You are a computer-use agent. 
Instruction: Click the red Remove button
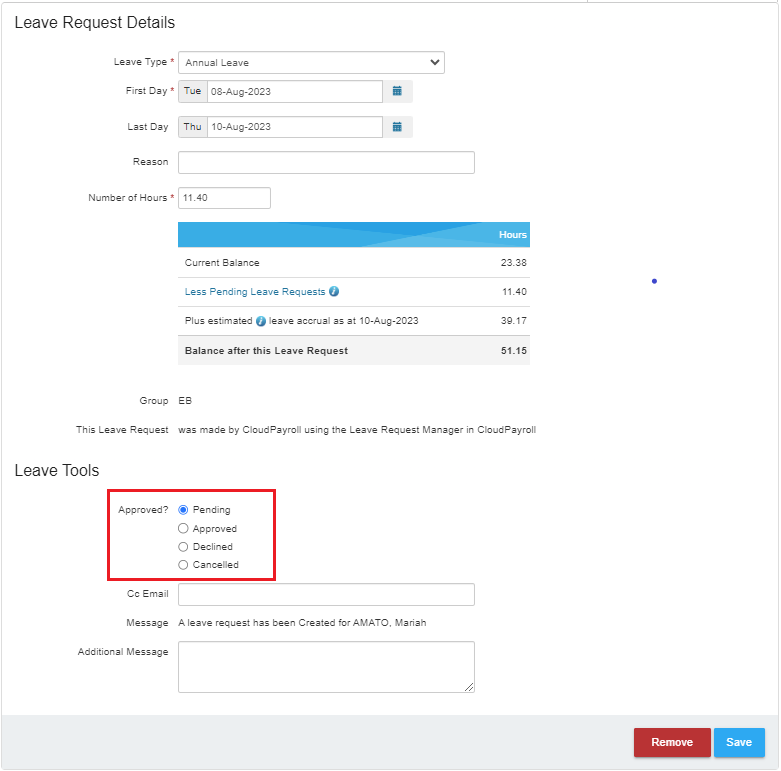[672, 742]
